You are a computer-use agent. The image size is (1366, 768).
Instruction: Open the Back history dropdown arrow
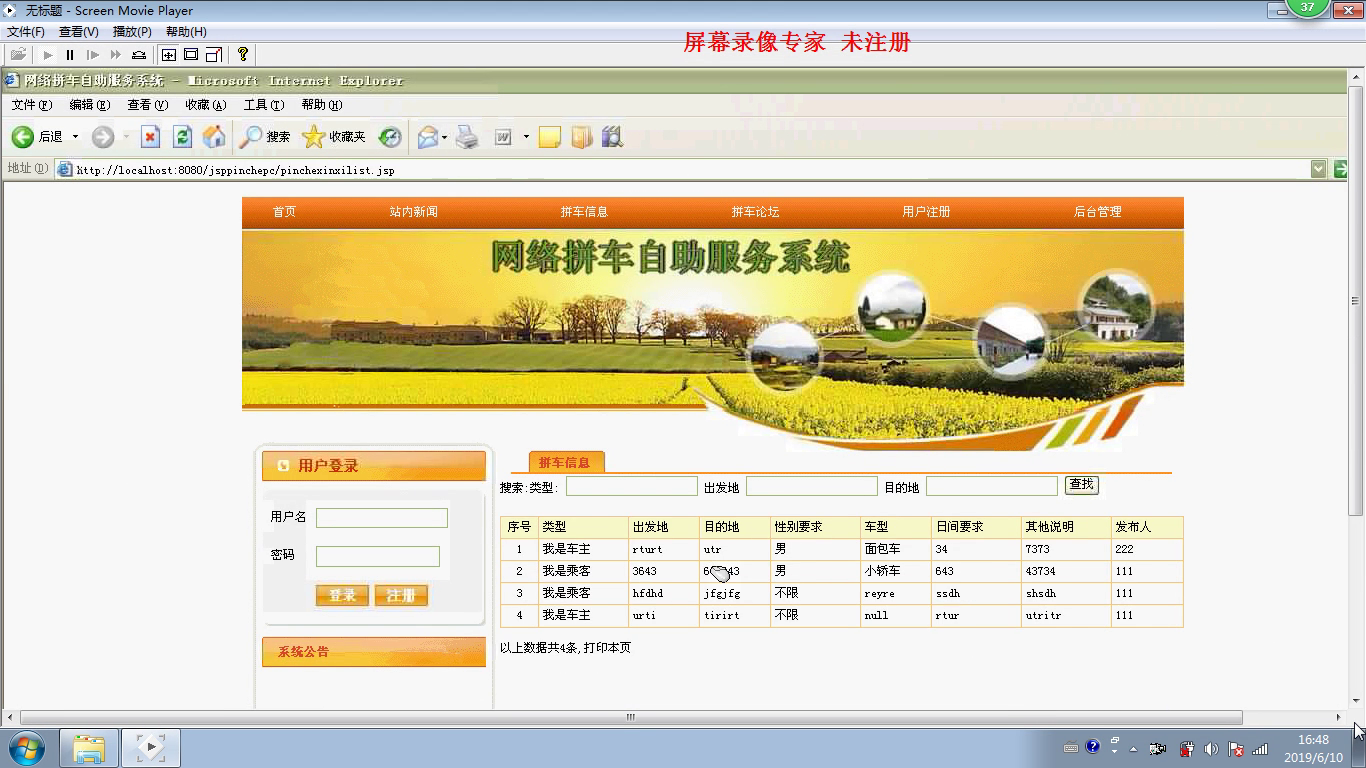75,137
